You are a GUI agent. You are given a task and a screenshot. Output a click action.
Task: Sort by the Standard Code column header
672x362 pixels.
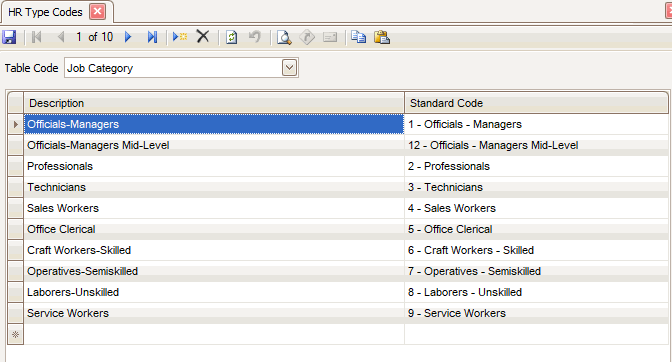point(536,103)
